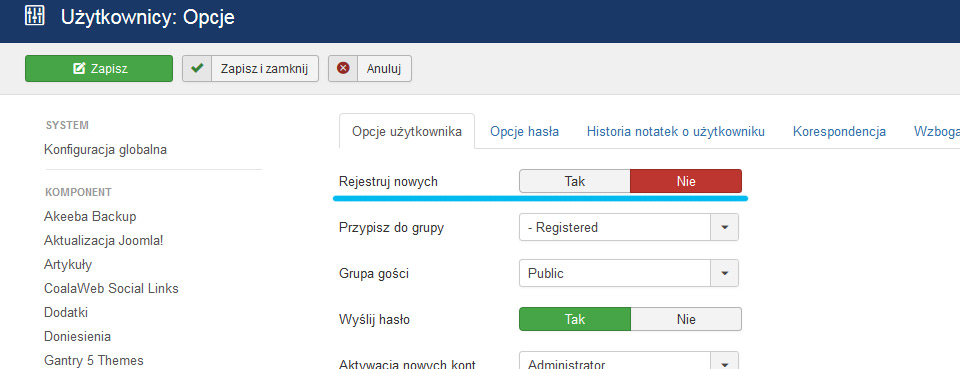This screenshot has width=960, height=369.
Task: Click the Przypisz do grupy label
Action: point(391,228)
